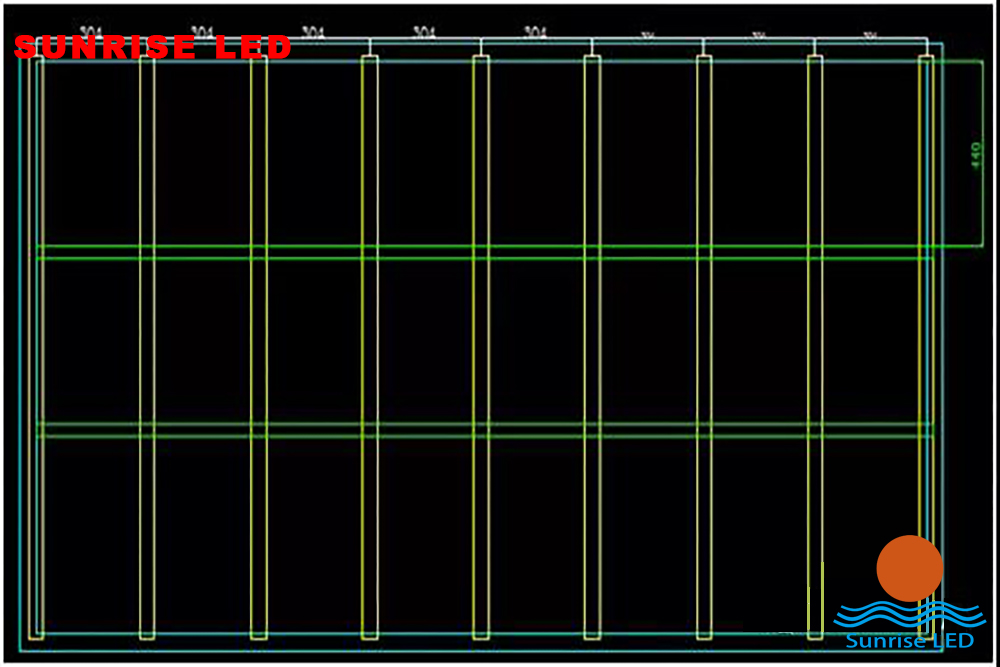Select the vertical 440 dimension label
1000x667 pixels.
pyautogui.click(x=975, y=150)
